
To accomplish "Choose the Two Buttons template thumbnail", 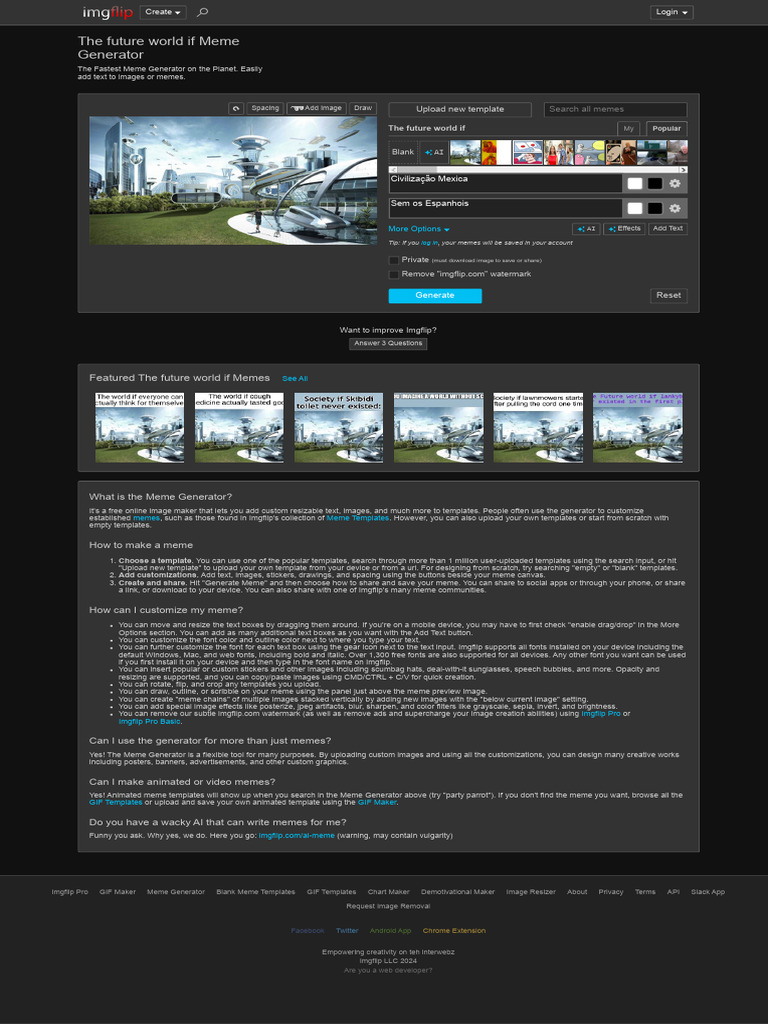I will (528, 152).
